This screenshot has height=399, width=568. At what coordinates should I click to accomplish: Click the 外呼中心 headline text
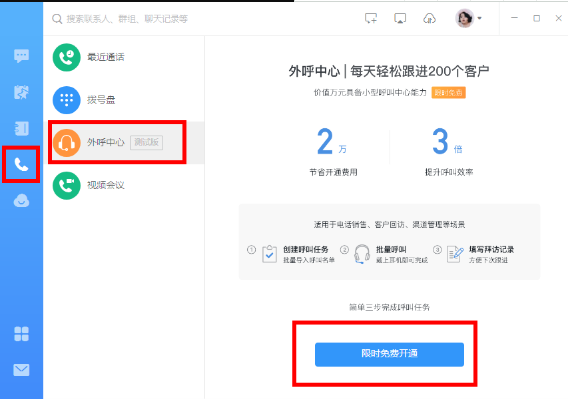pos(389,71)
